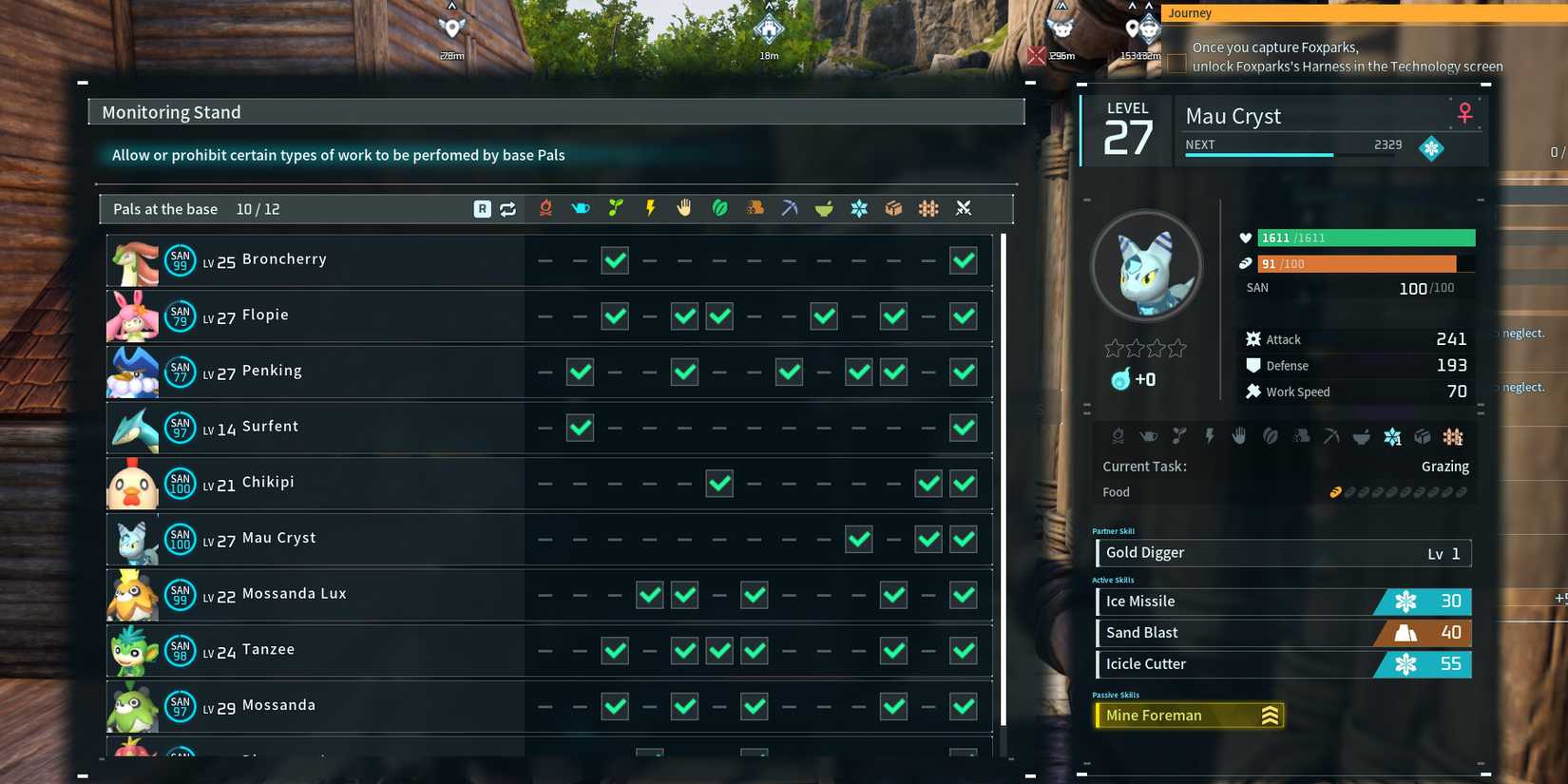Click the crossed swords column icon
Screen dimensions: 1568x784
[x=964, y=208]
